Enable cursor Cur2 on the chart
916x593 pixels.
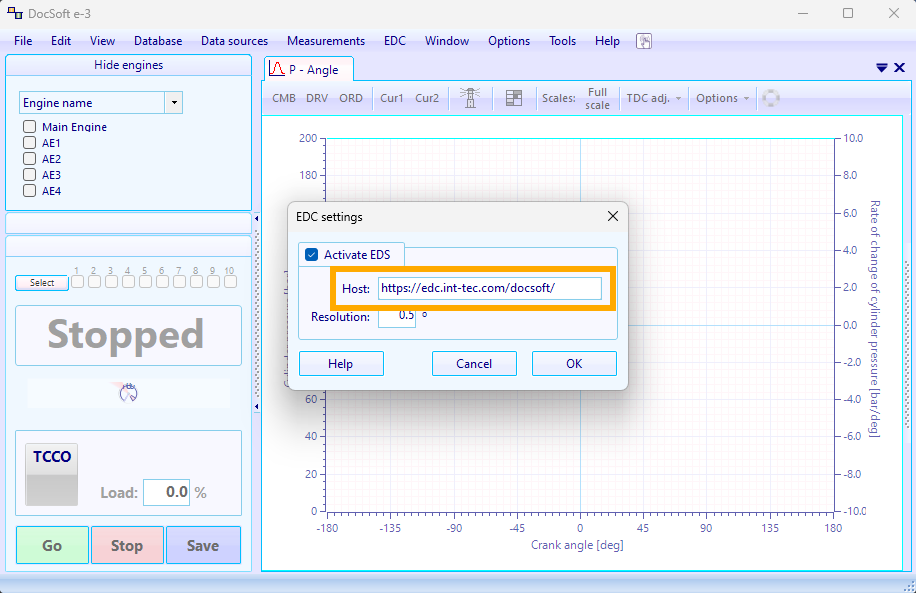(x=427, y=98)
